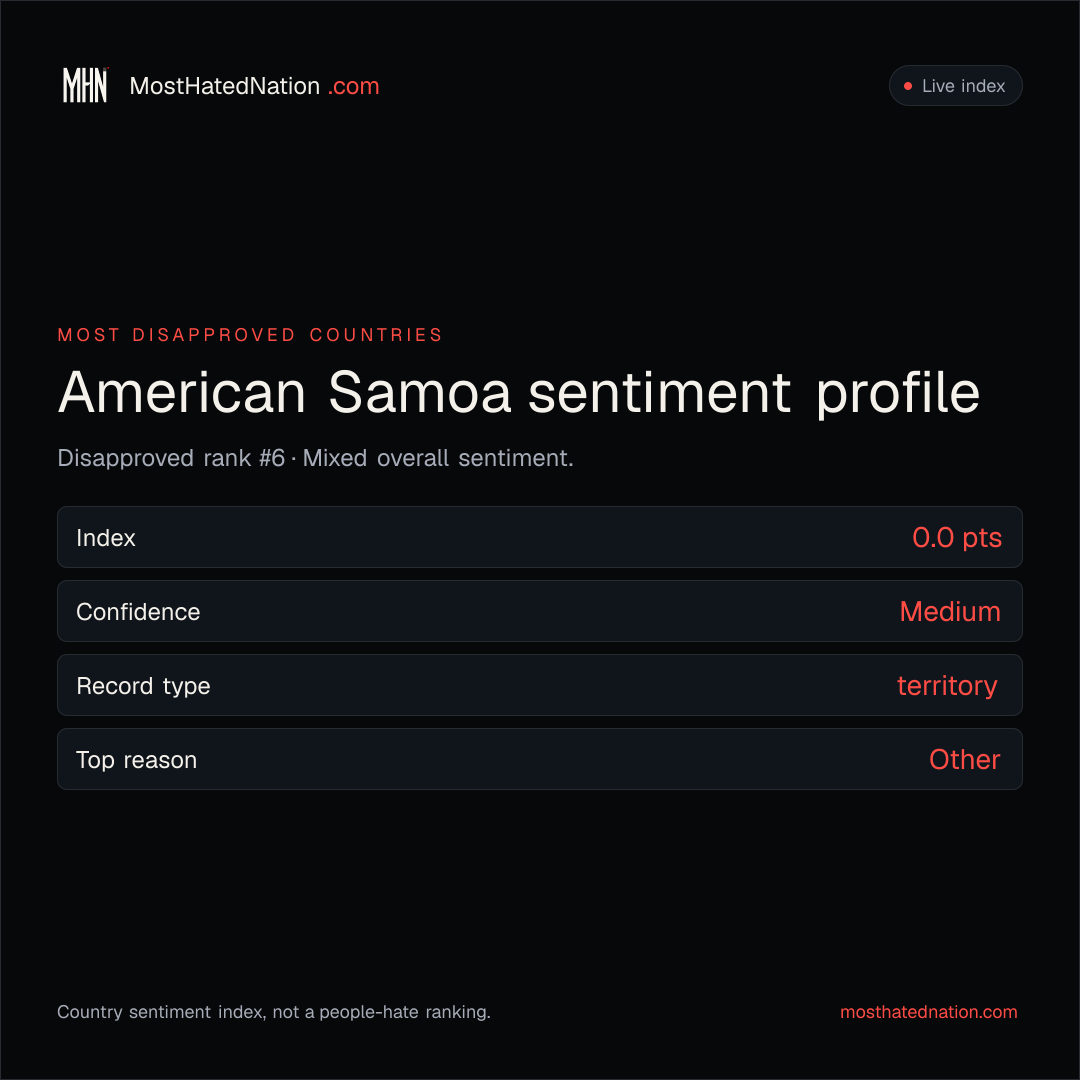This screenshot has height=1080, width=1080.
Task: Click the red Live index dot
Action: (x=908, y=86)
